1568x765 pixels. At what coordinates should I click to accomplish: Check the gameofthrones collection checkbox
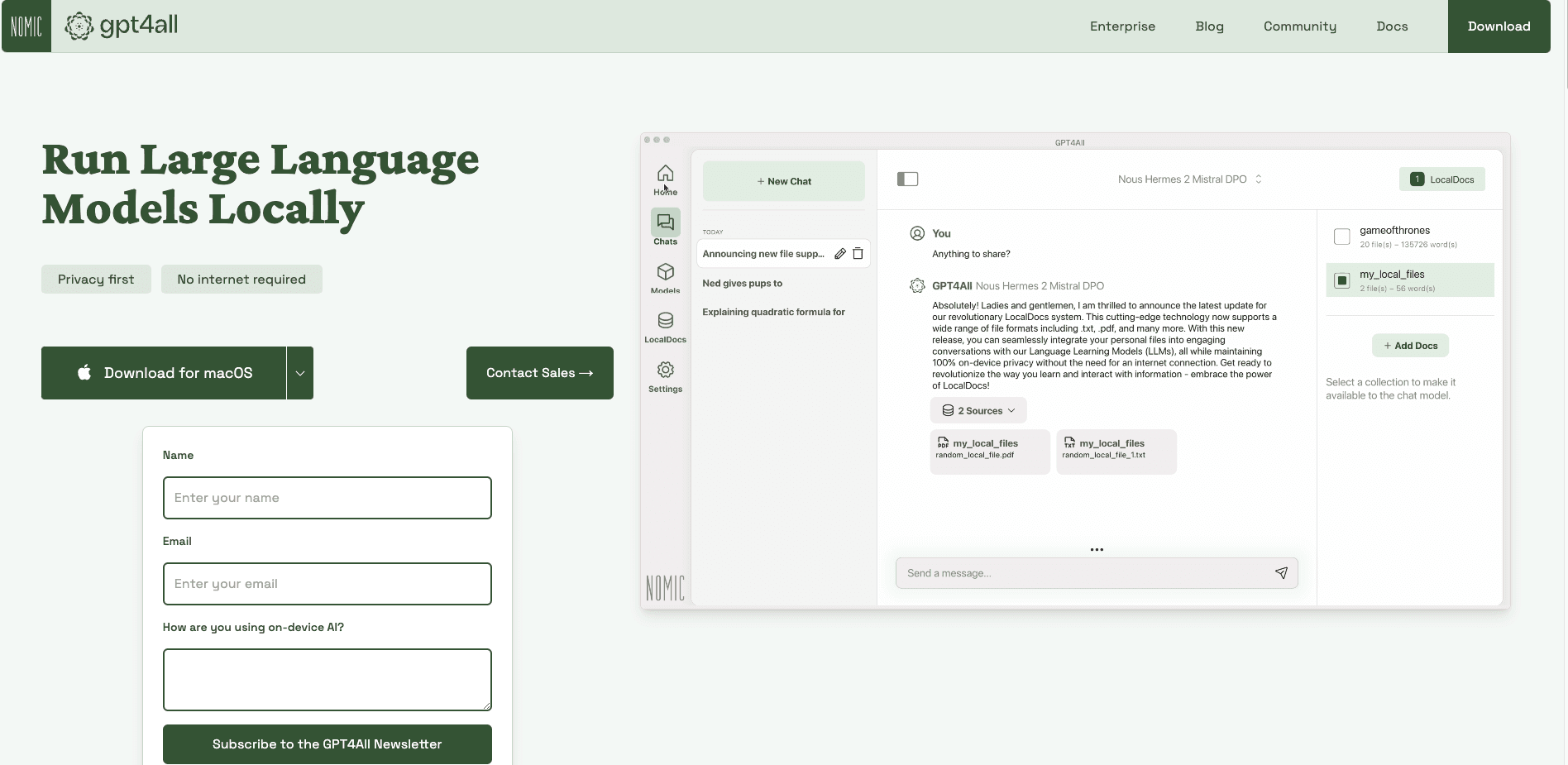[1341, 237]
